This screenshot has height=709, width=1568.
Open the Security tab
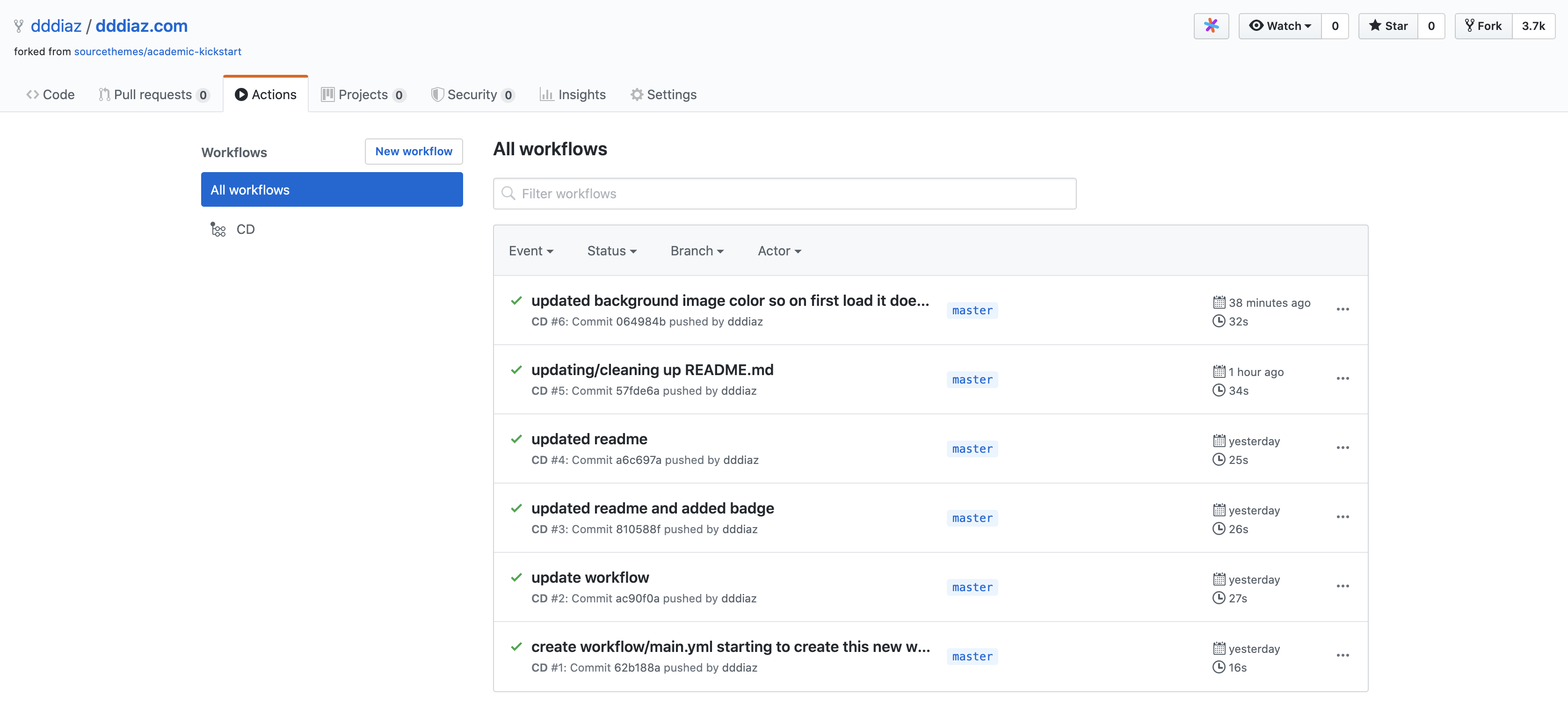click(x=473, y=94)
